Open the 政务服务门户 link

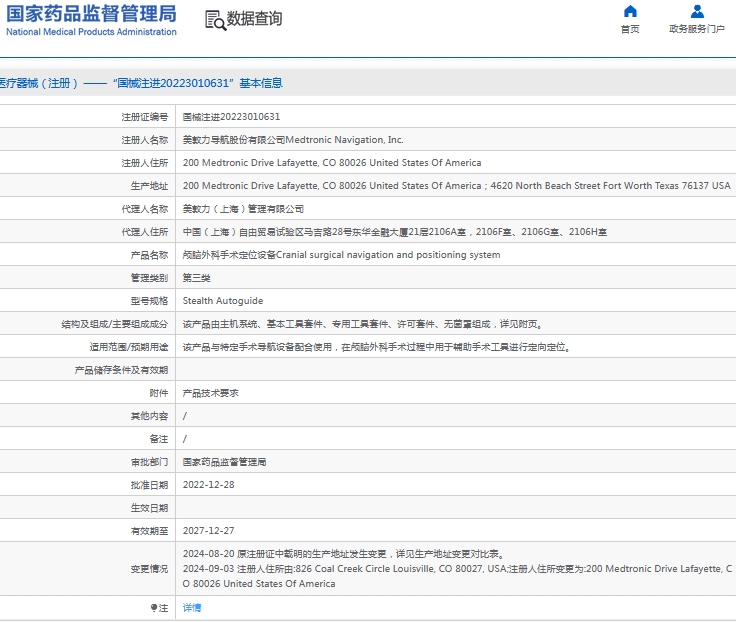point(697,29)
